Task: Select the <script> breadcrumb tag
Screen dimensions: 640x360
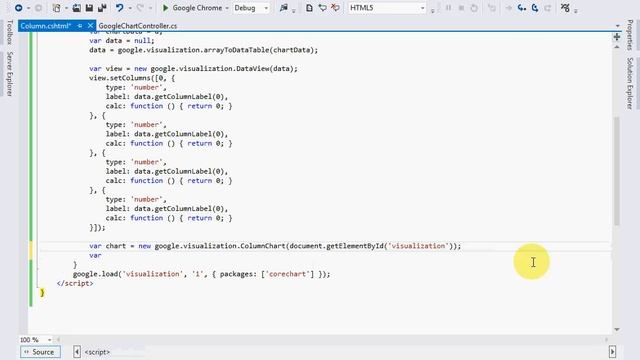Action: click(x=97, y=352)
